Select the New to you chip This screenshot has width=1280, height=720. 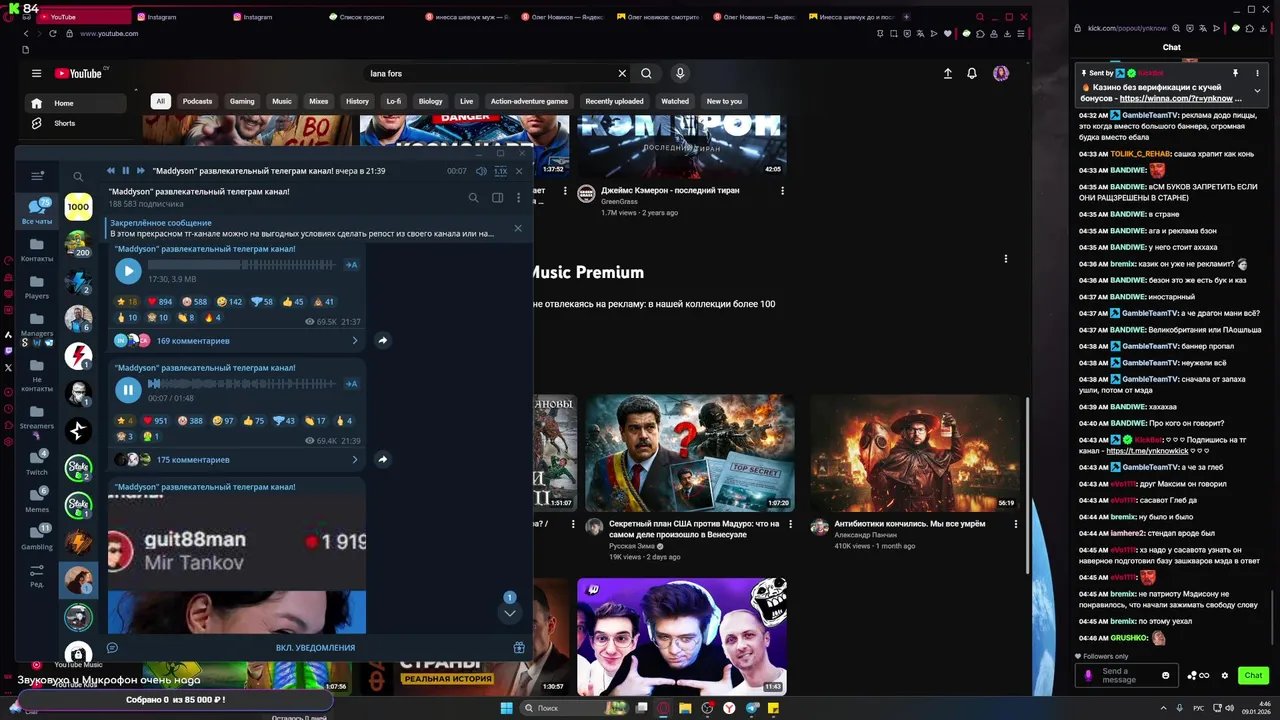(724, 101)
